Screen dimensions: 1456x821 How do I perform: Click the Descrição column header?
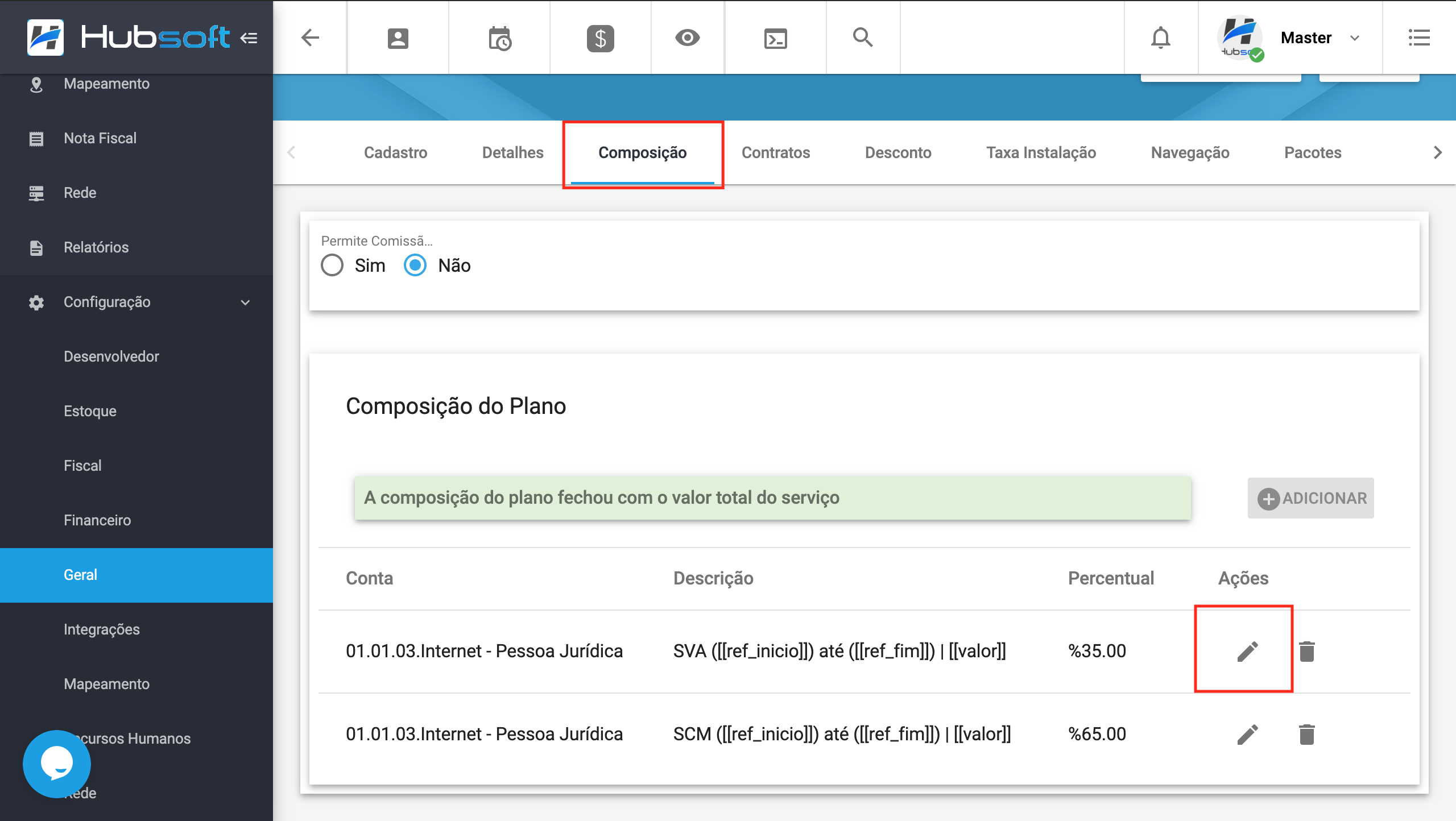(x=713, y=578)
